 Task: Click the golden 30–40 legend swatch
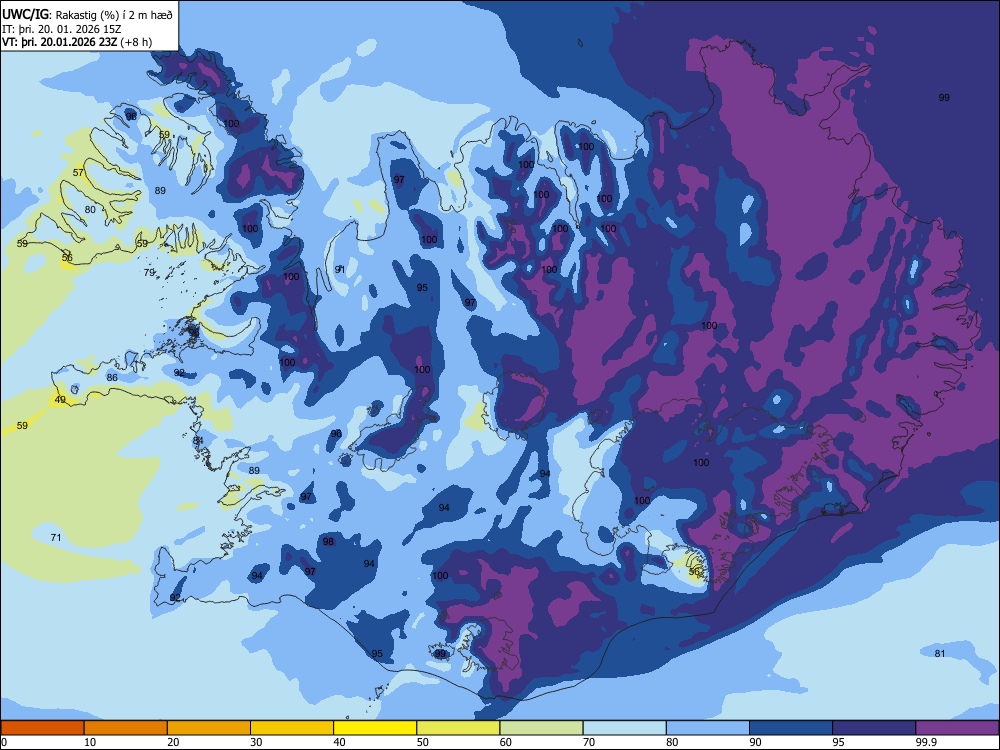pos(292,728)
